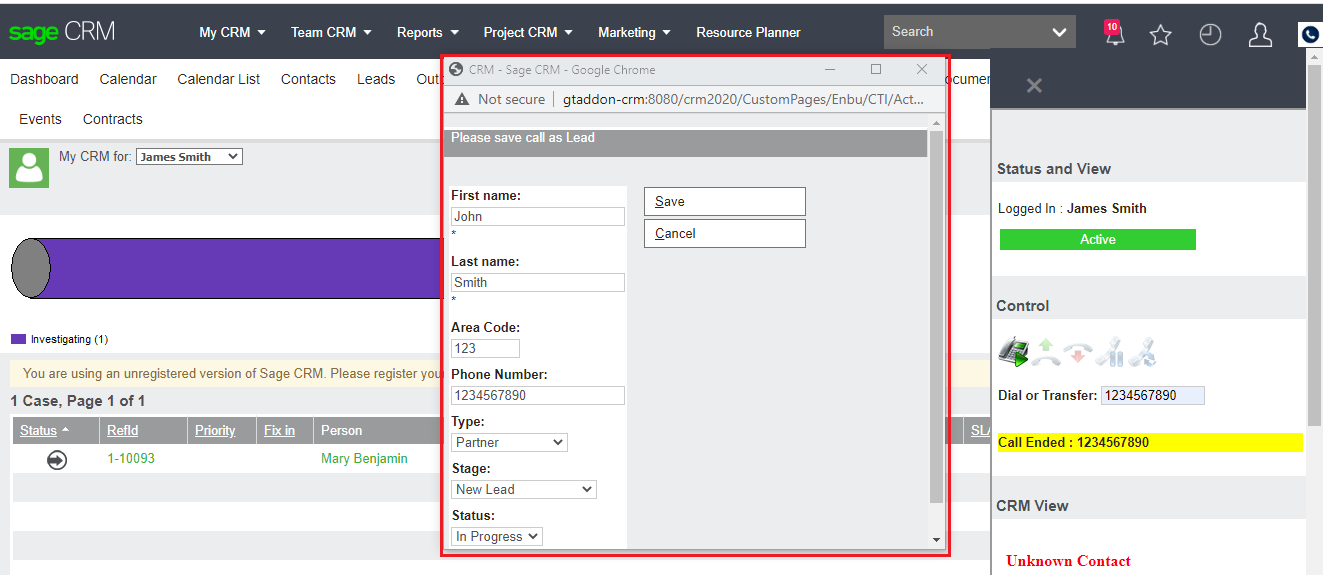The width and height of the screenshot is (1323, 575).
Task: Switch to the Calendar tab
Action: (128, 79)
